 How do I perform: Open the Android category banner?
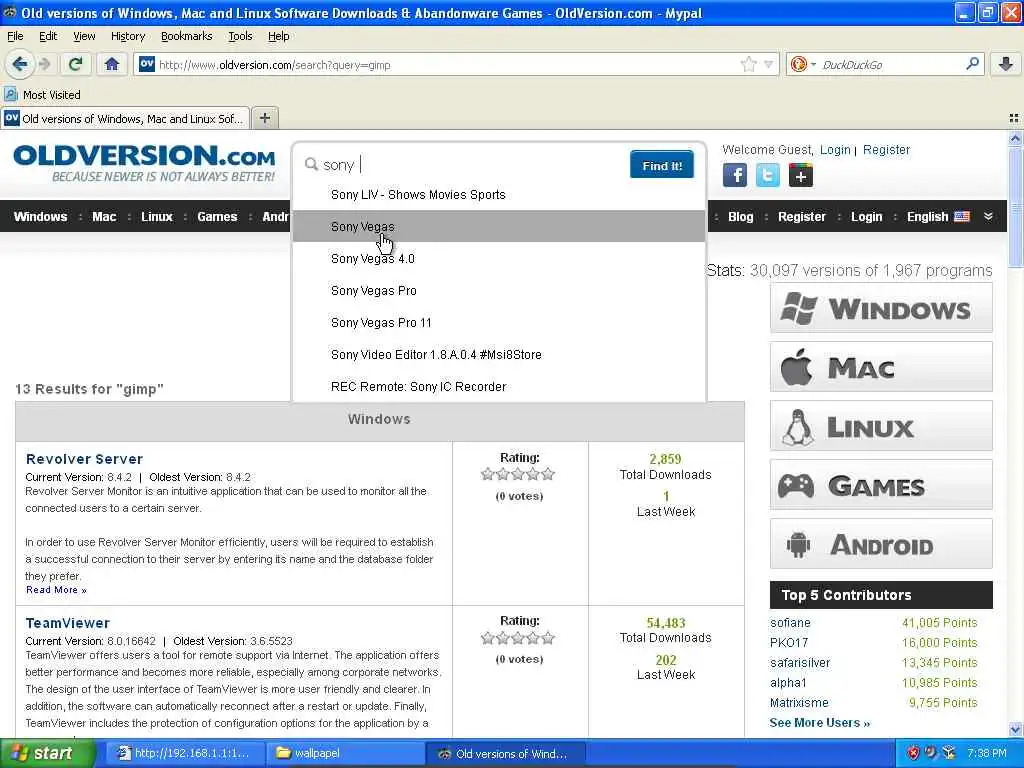tap(881, 544)
